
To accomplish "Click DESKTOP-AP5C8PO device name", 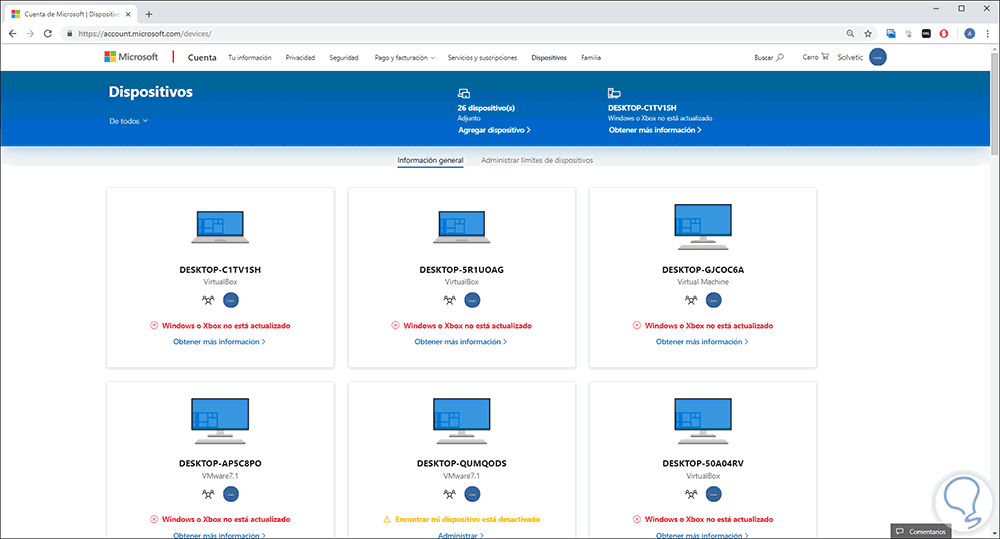I will pyautogui.click(x=220, y=464).
